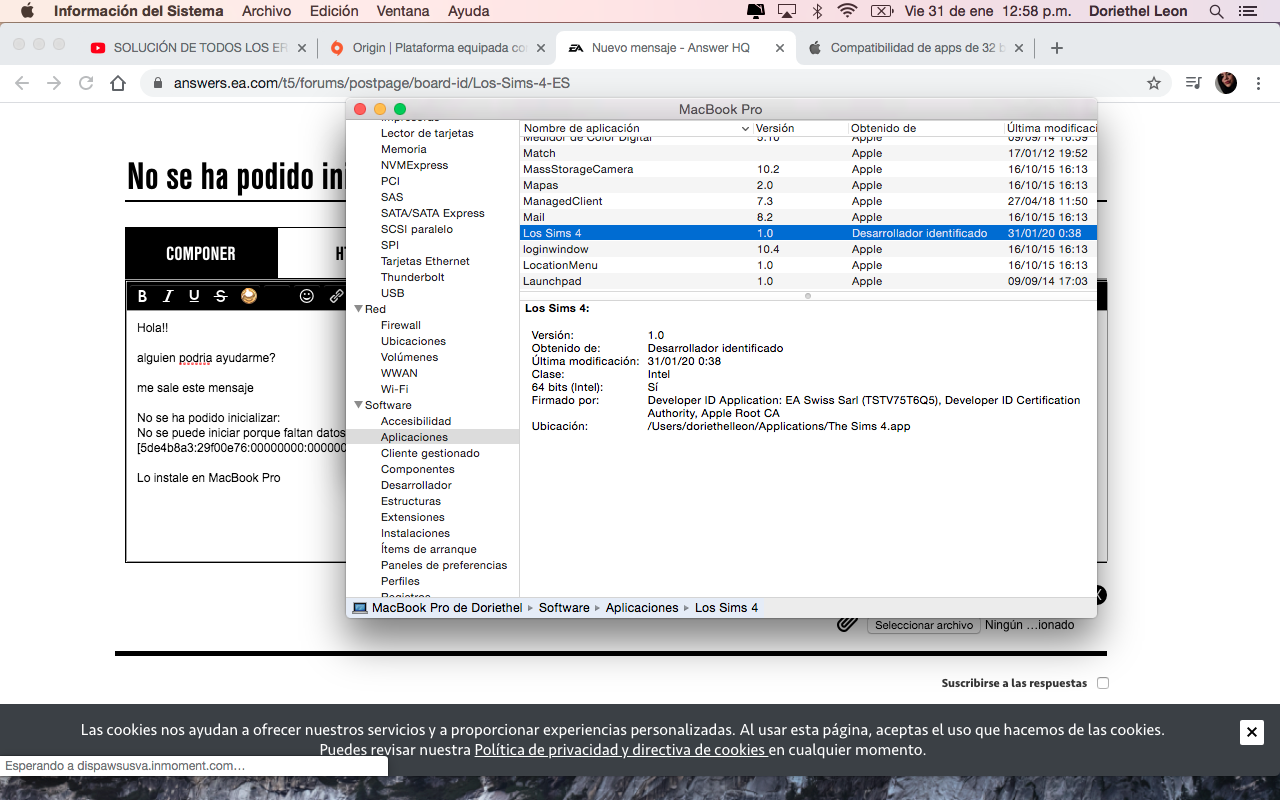1280x800 pixels.
Task: Close the YouTube SOLUCIÓN DE TODOS tab
Action: (302, 48)
